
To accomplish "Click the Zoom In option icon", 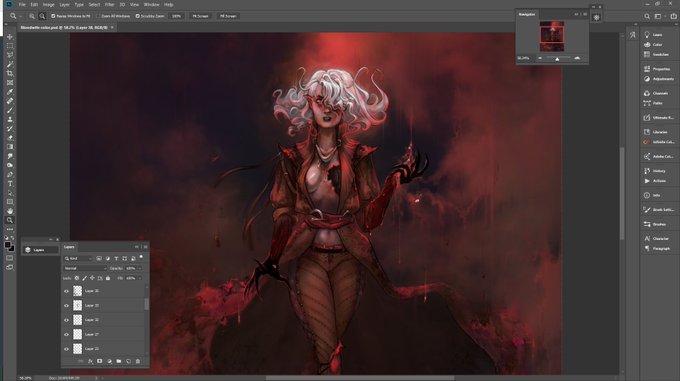I will [x=32, y=16].
